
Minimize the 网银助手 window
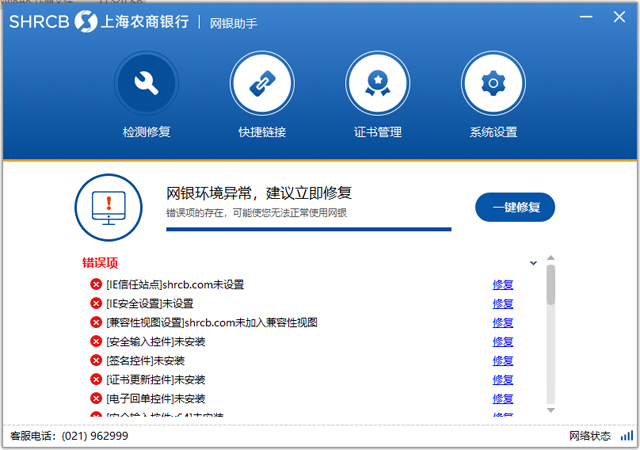click(x=586, y=17)
